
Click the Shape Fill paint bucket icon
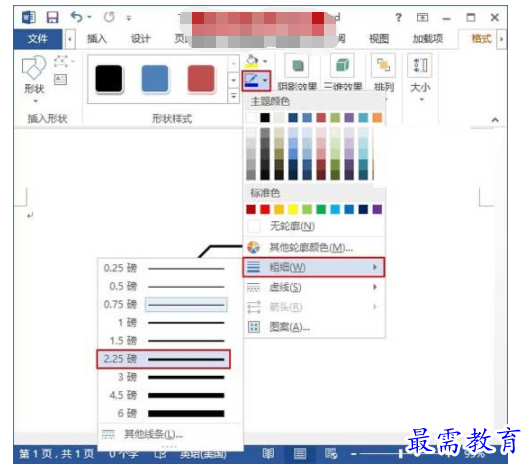click(252, 61)
